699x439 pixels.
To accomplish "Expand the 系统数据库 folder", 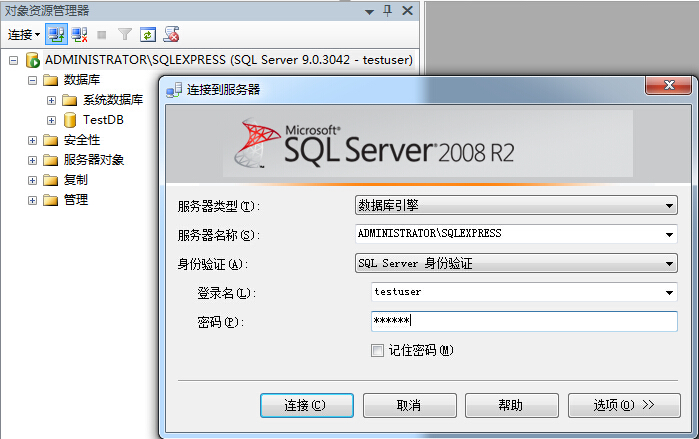I will point(51,100).
